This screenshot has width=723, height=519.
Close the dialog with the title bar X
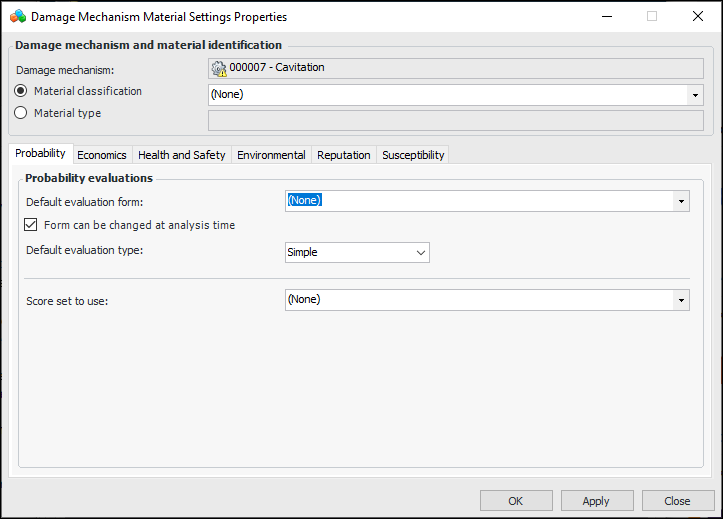697,17
